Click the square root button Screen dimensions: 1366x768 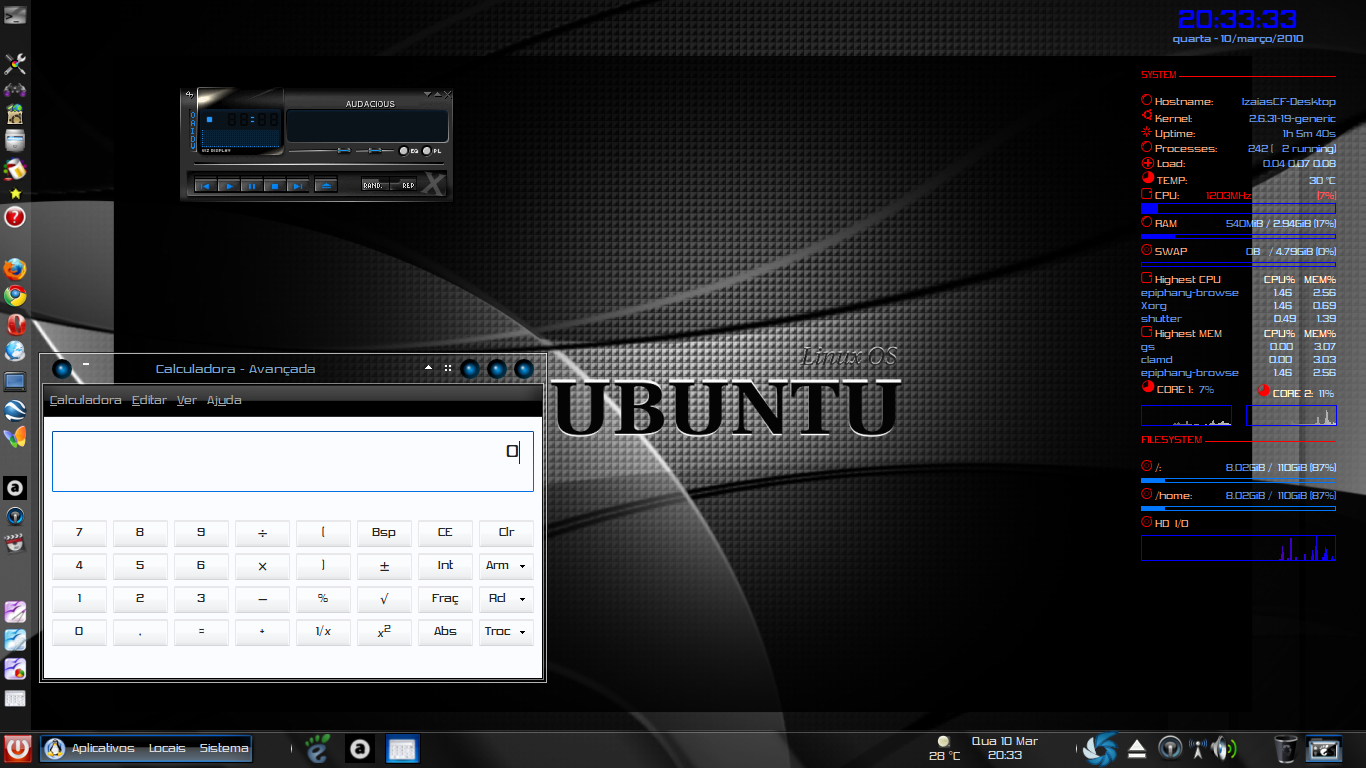click(x=384, y=598)
